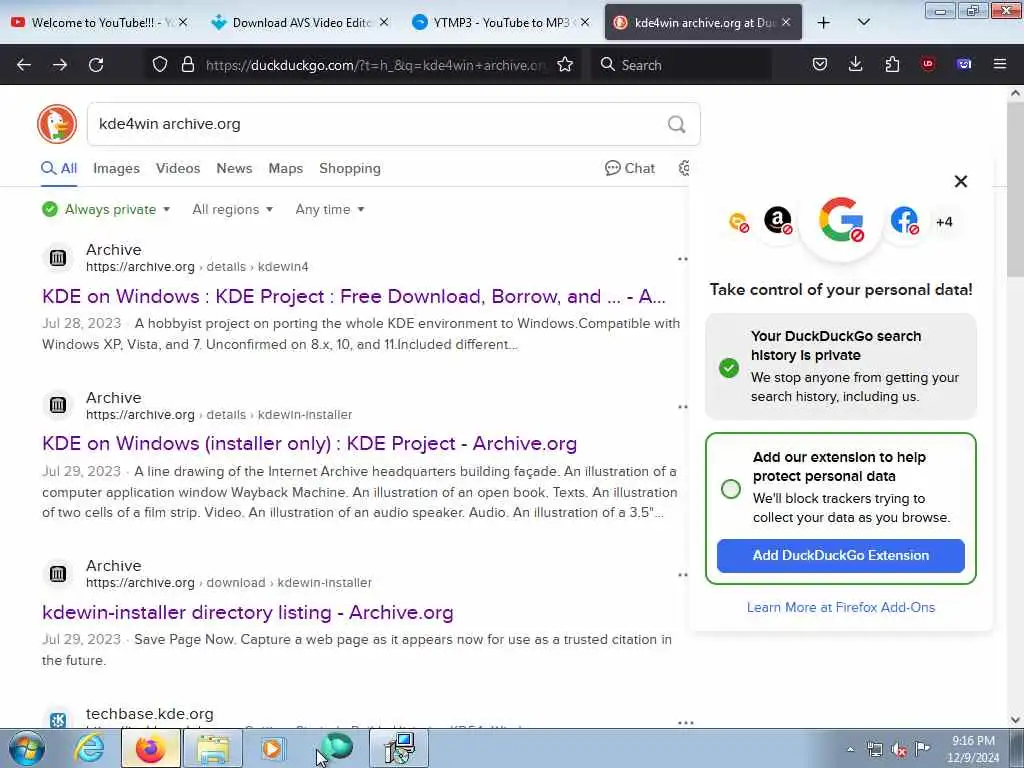Go back with the browser back arrow

[x=24, y=65]
